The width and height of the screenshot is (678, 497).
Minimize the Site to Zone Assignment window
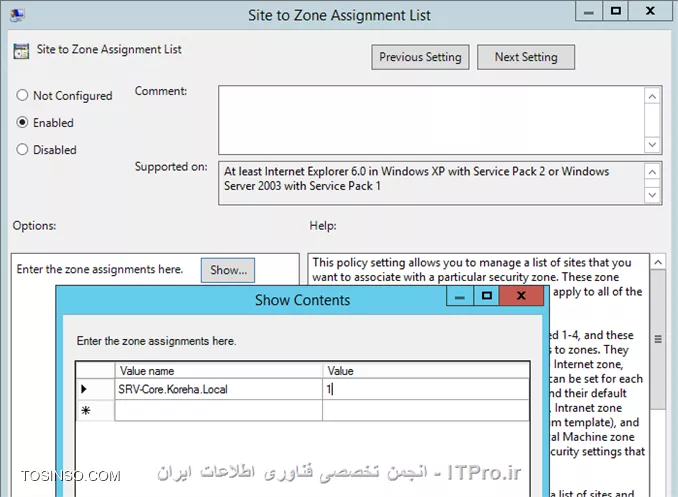588,12
